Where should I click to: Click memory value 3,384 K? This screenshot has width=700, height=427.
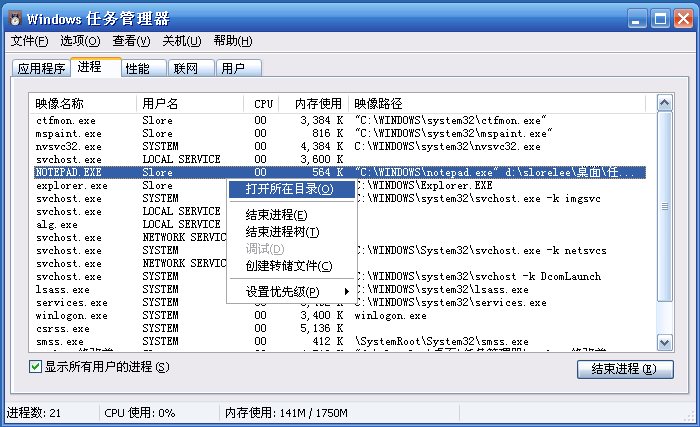(x=321, y=121)
